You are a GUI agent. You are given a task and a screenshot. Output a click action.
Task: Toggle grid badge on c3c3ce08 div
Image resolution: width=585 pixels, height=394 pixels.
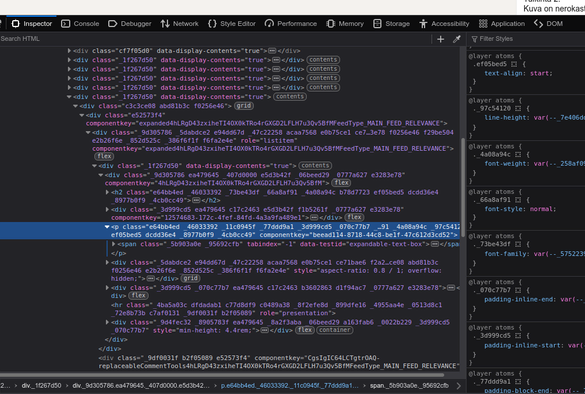pyautogui.click(x=244, y=106)
